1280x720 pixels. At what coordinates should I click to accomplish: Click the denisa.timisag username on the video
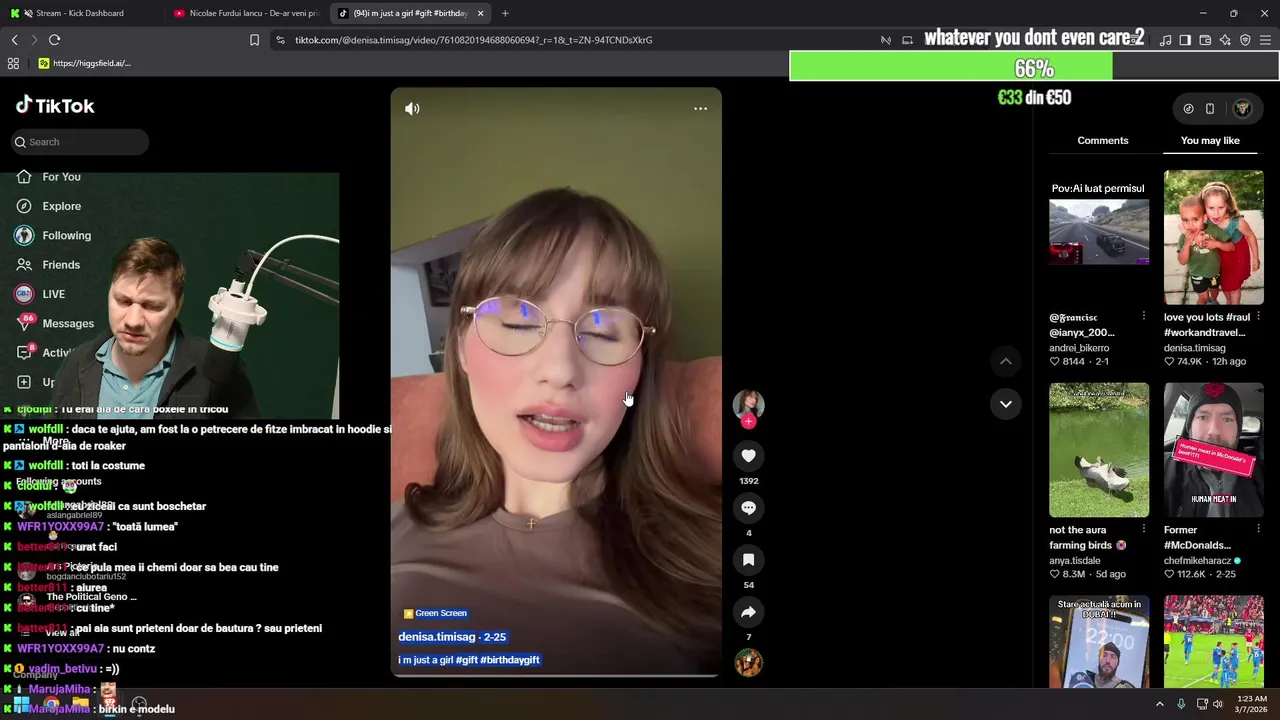click(437, 637)
